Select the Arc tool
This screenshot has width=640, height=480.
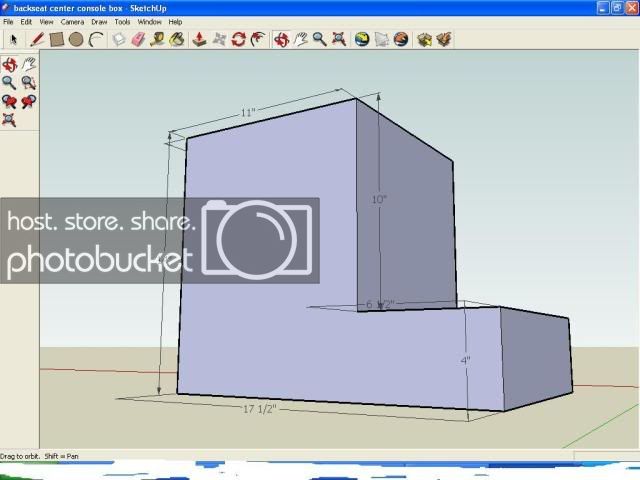coord(96,40)
